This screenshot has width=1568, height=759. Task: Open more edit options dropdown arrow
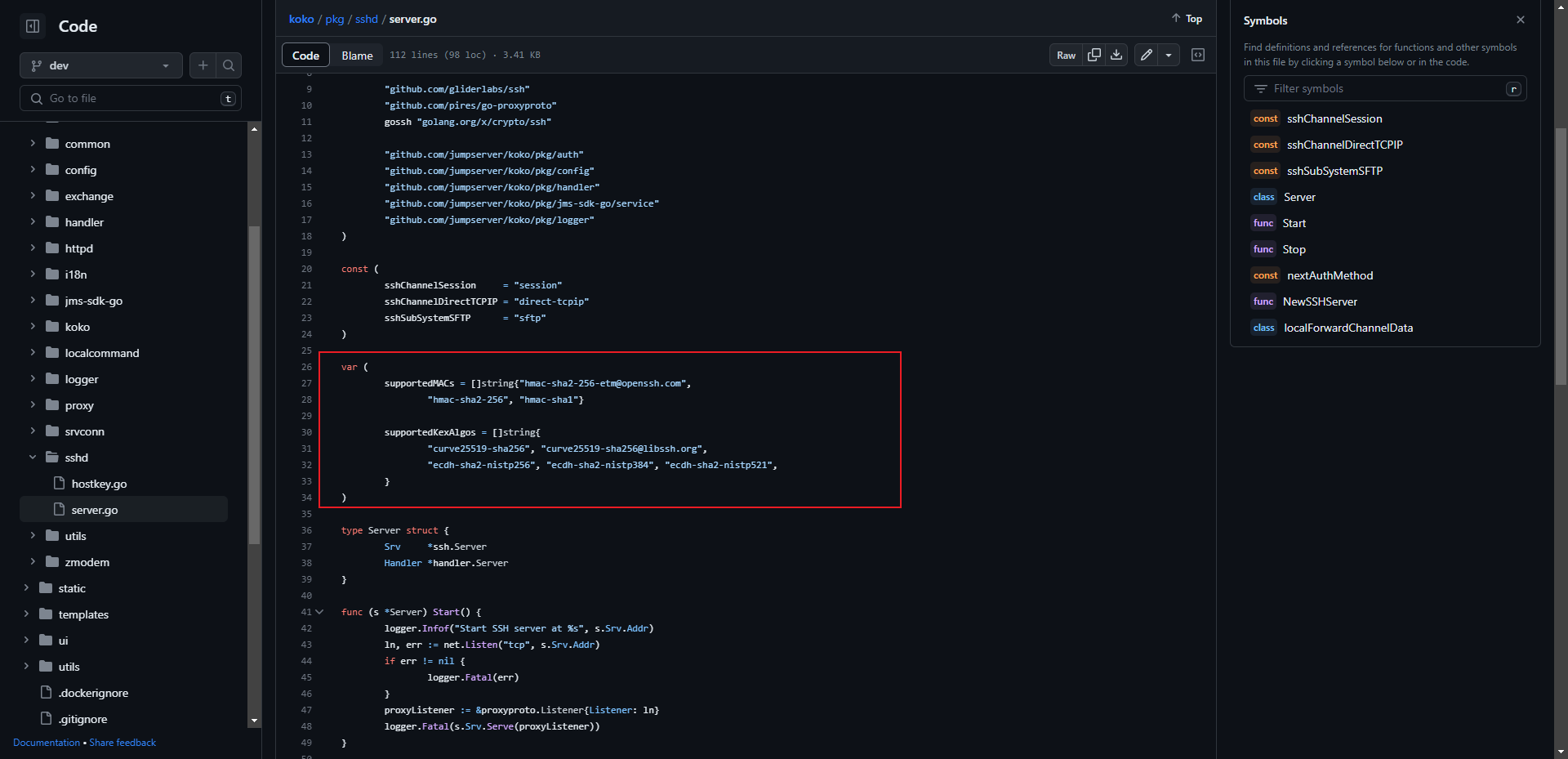click(1169, 55)
